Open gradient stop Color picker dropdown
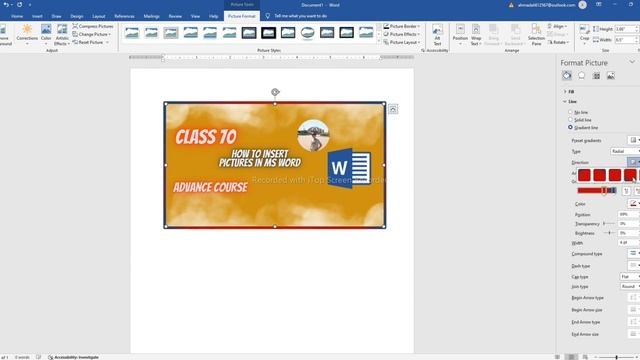This screenshot has height=360, width=640. pos(633,203)
